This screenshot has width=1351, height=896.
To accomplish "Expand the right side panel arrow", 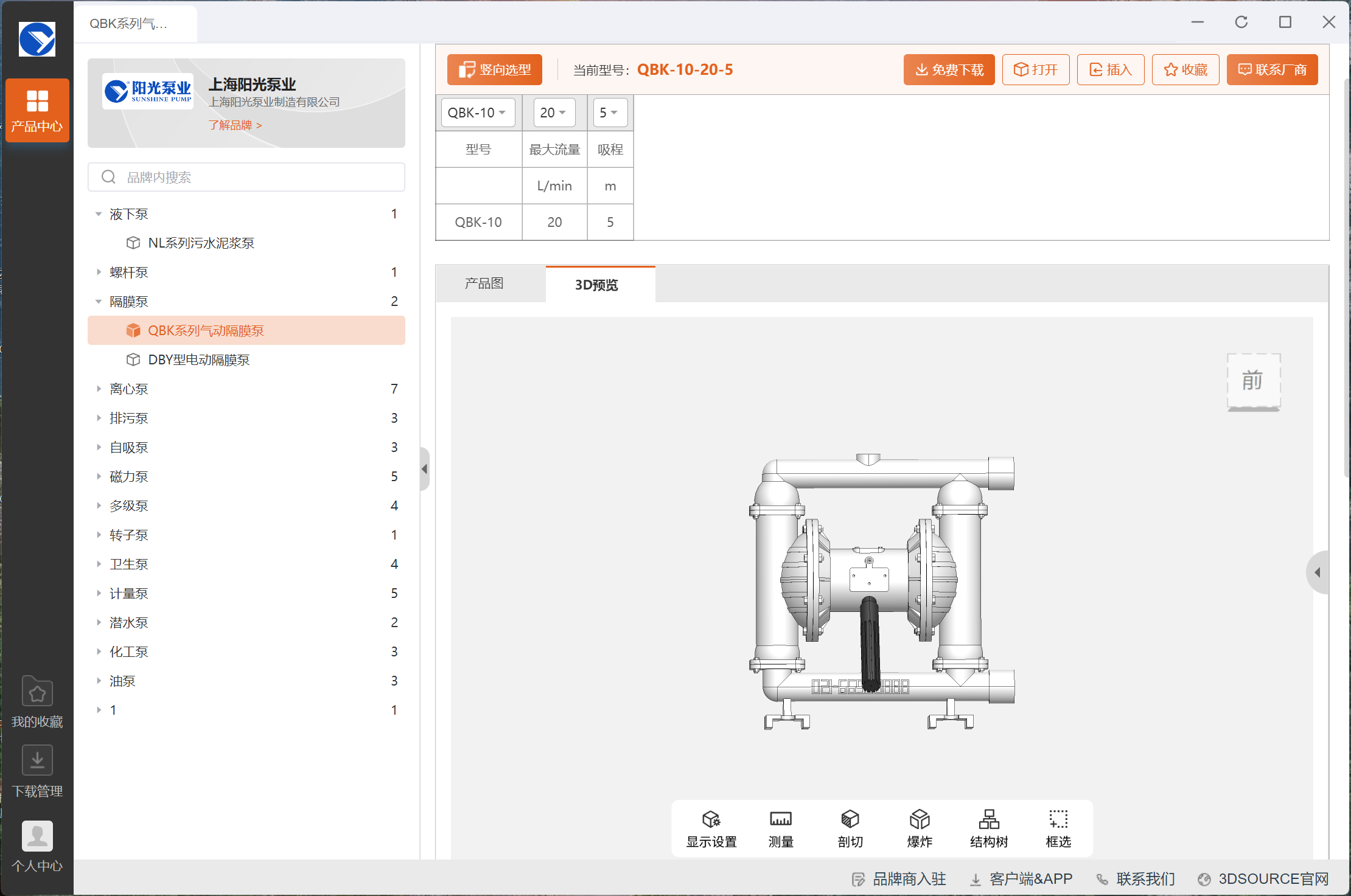I will click(x=1318, y=572).
